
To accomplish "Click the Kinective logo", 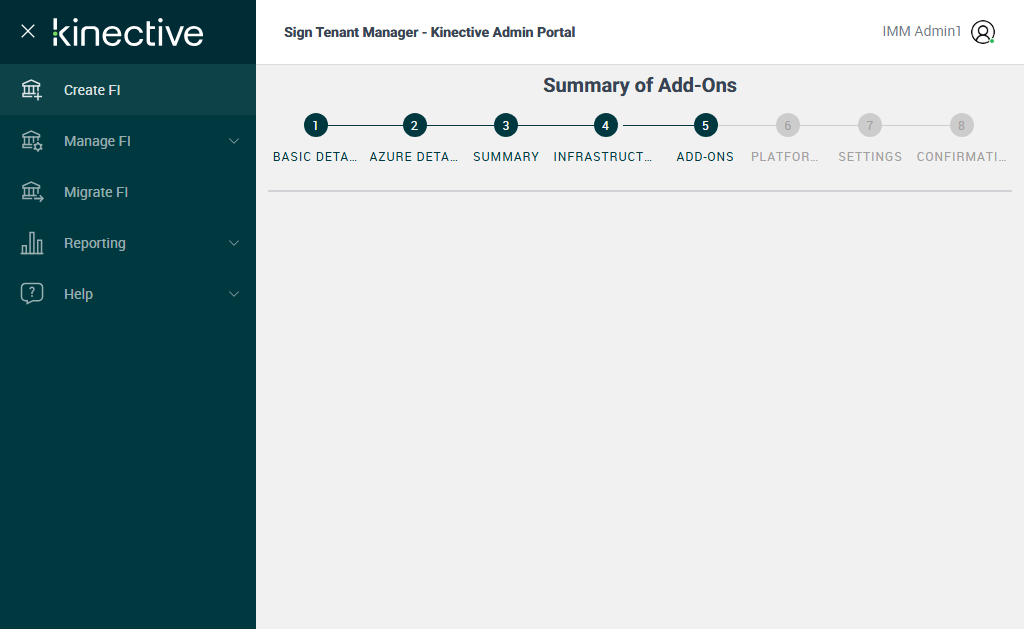I will (x=128, y=33).
